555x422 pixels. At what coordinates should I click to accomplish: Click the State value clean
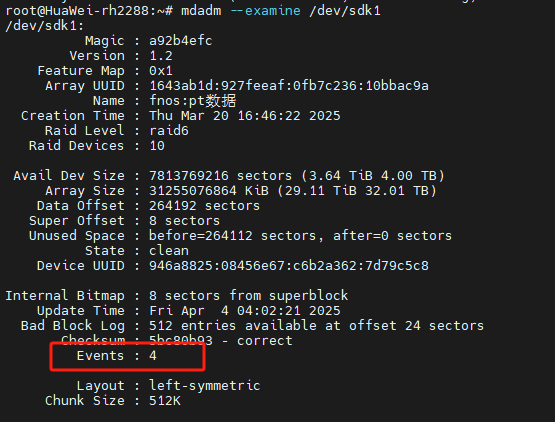169,251
